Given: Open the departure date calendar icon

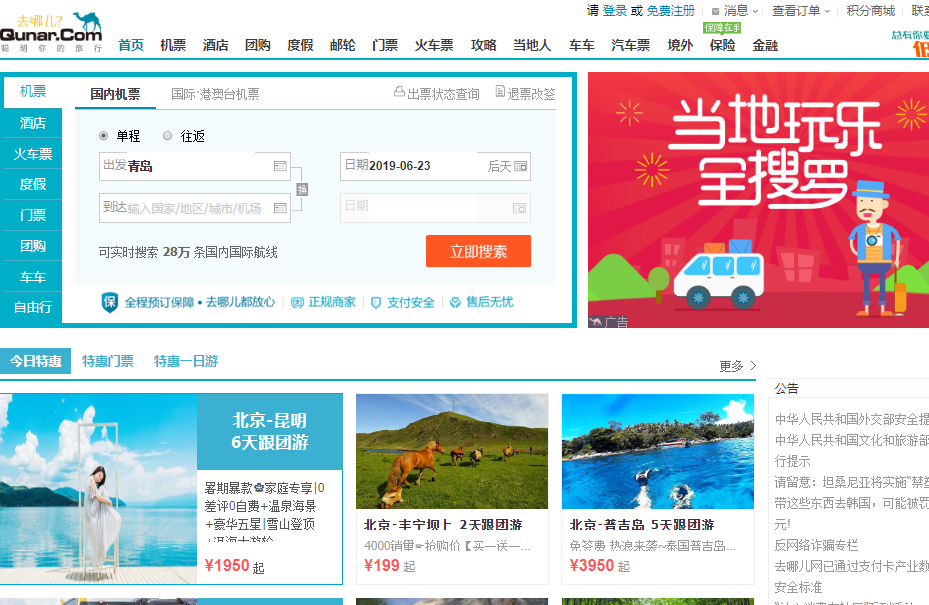Looking at the screenshot, I should pos(520,166).
